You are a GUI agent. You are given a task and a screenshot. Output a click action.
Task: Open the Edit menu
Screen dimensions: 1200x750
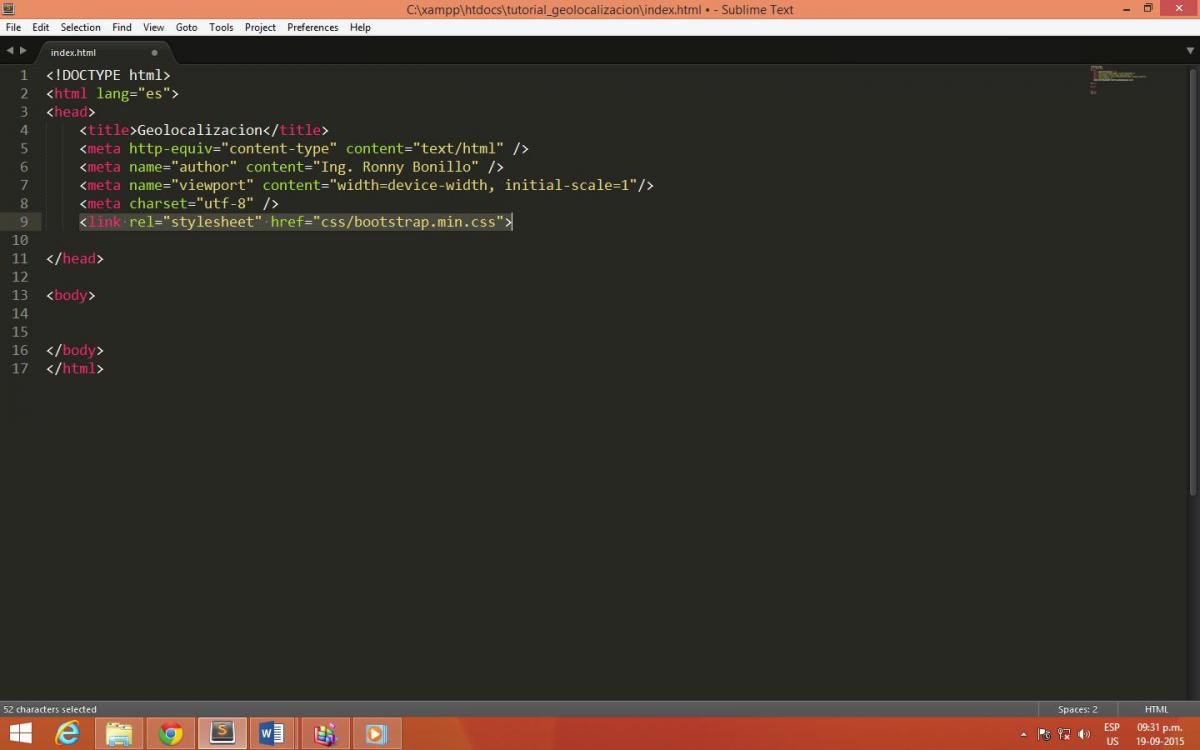41,27
